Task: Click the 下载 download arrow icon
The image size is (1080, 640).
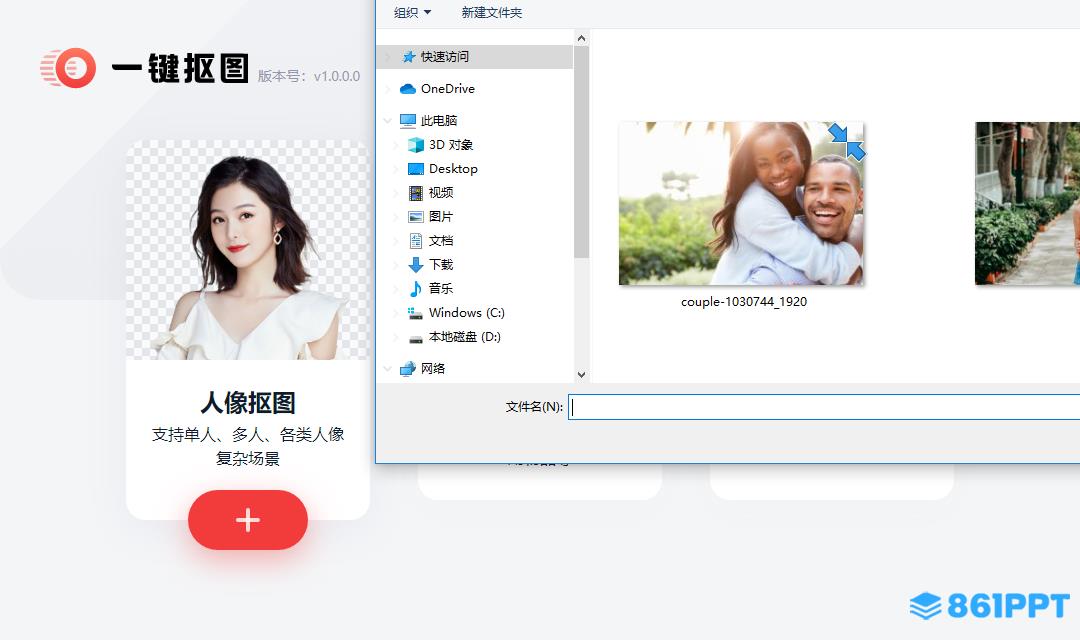Action: click(x=415, y=265)
